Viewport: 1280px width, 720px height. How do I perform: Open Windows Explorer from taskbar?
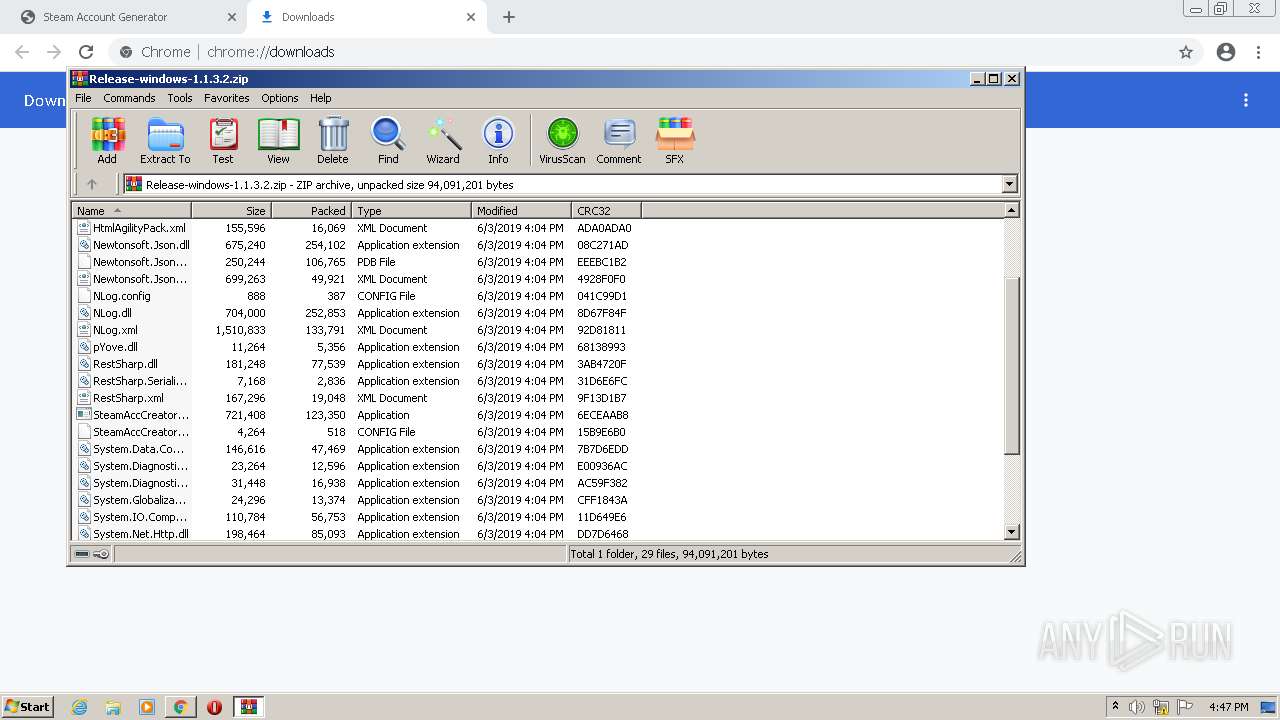pos(113,707)
